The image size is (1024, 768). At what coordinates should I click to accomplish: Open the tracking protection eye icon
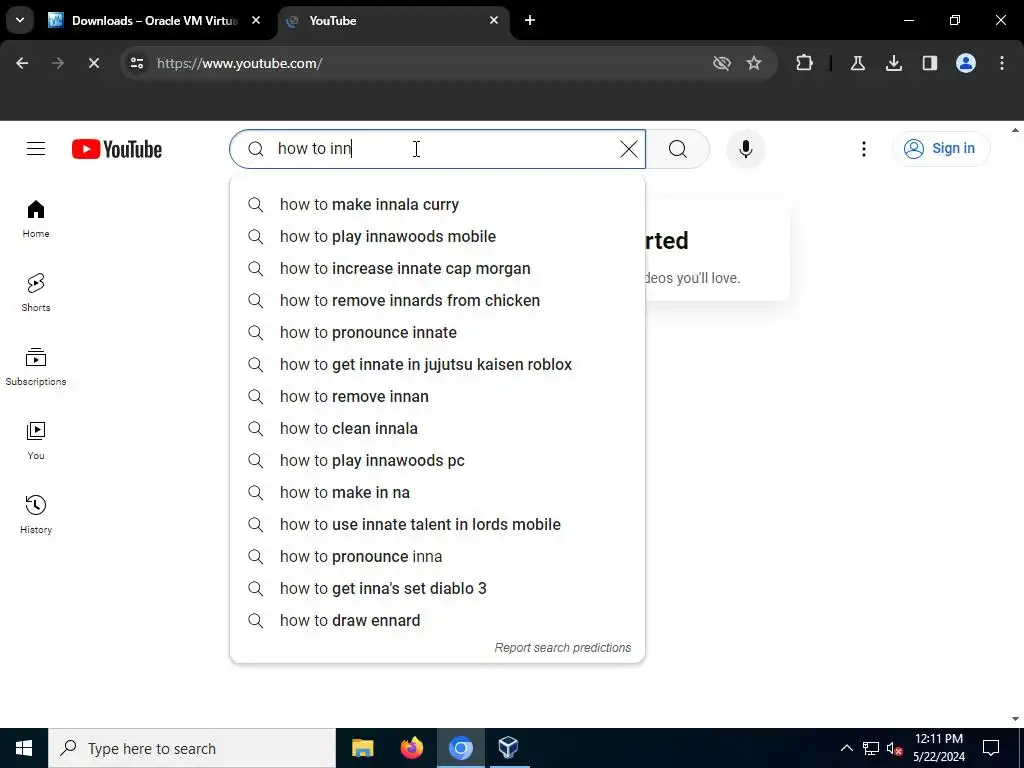click(722, 63)
